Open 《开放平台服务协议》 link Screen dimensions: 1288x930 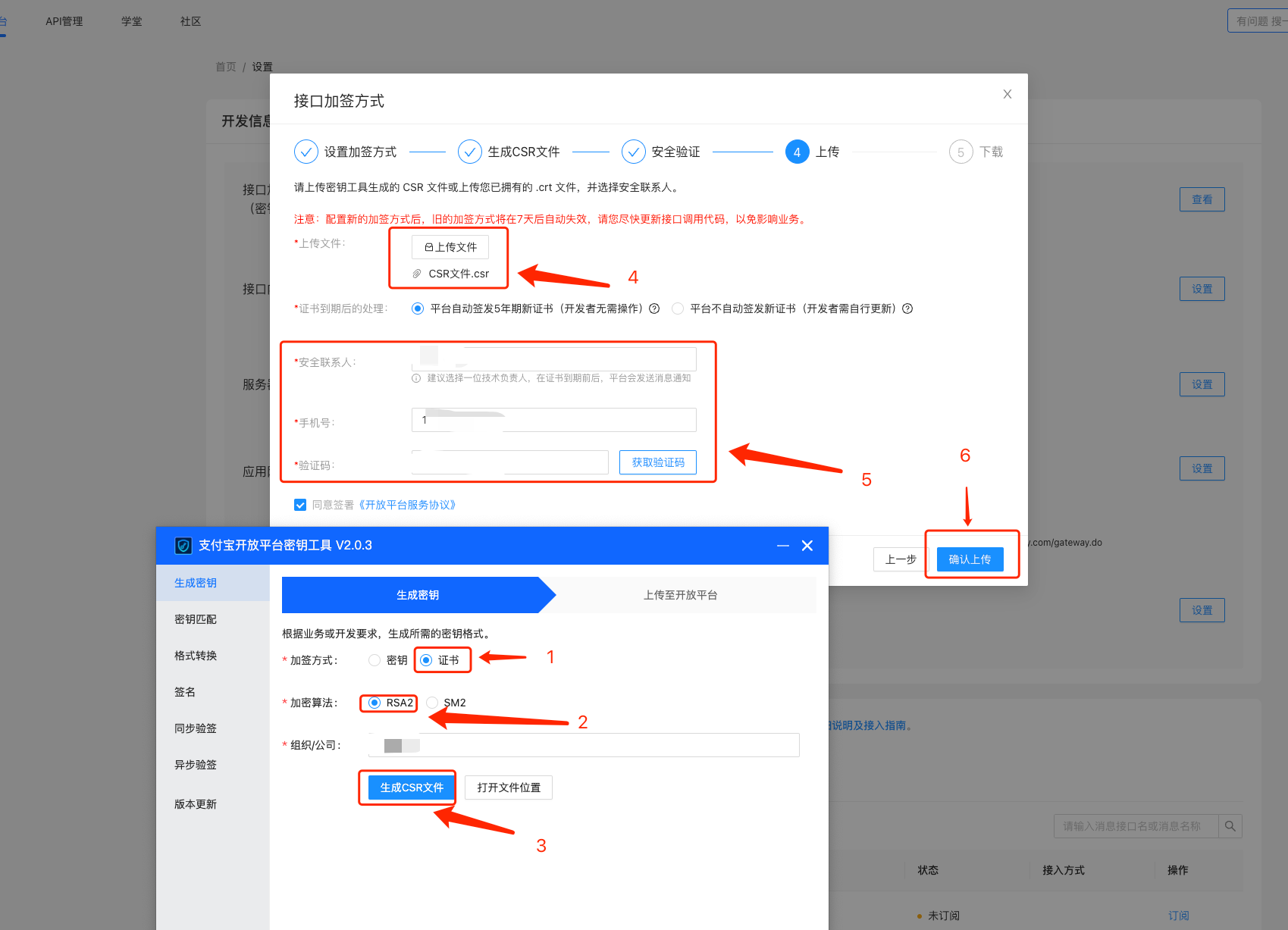(407, 505)
